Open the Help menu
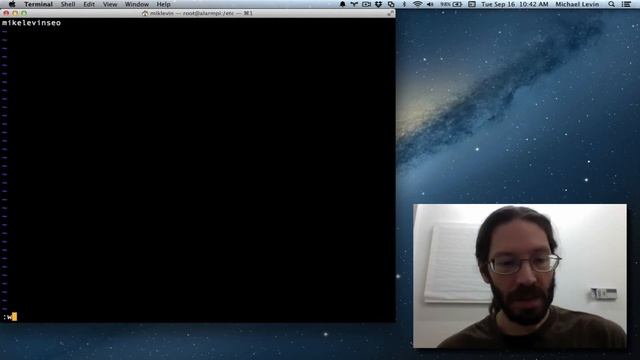The height and width of the screenshot is (360, 640). pyautogui.click(x=164, y=4)
